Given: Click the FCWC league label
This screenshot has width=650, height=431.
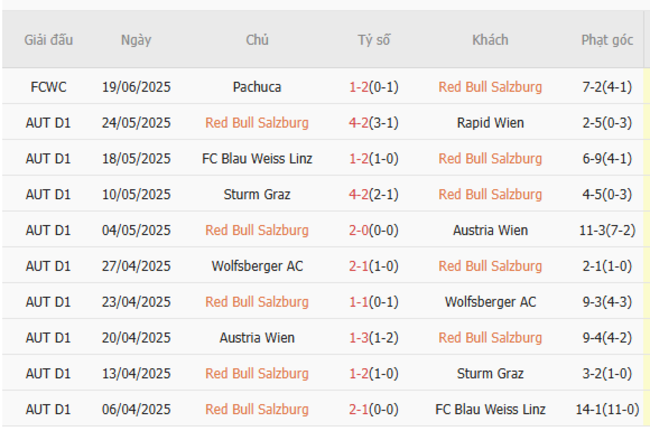Looking at the screenshot, I should [48, 87].
